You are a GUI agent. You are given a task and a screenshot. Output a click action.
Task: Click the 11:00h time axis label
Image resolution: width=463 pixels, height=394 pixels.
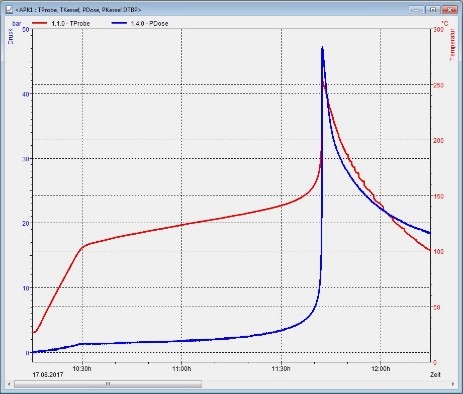(x=182, y=369)
